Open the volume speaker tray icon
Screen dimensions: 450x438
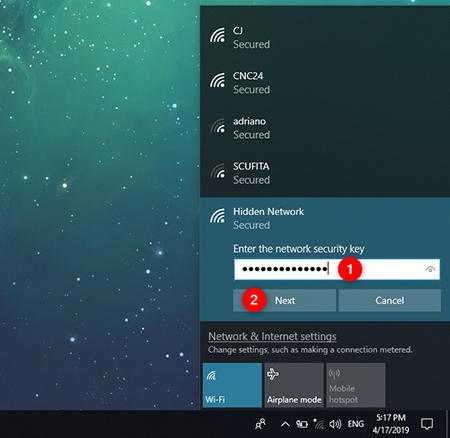(x=335, y=424)
